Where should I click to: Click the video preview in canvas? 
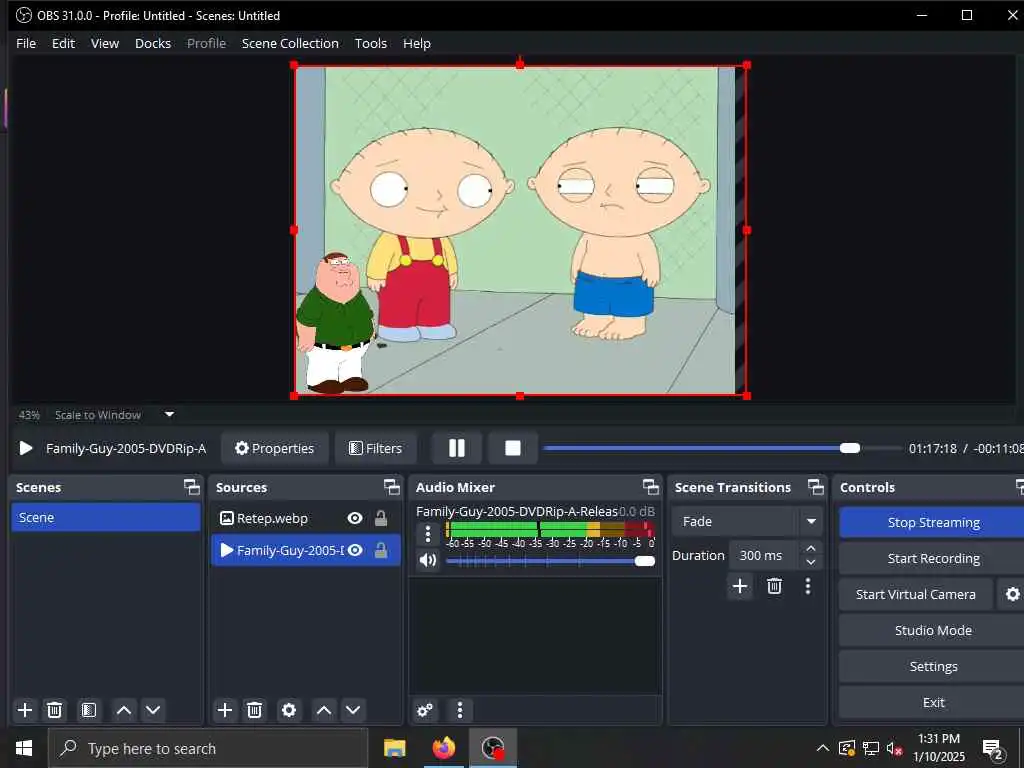point(520,230)
